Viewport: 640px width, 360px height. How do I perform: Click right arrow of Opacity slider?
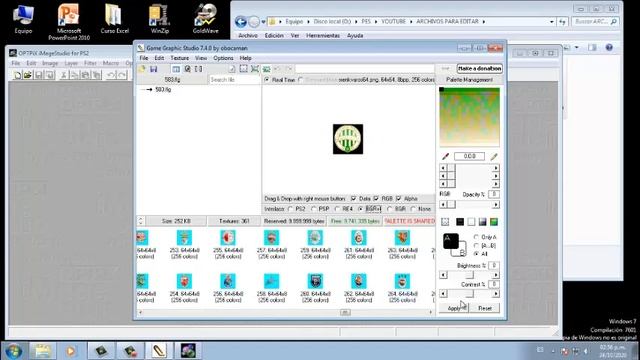(x=496, y=204)
